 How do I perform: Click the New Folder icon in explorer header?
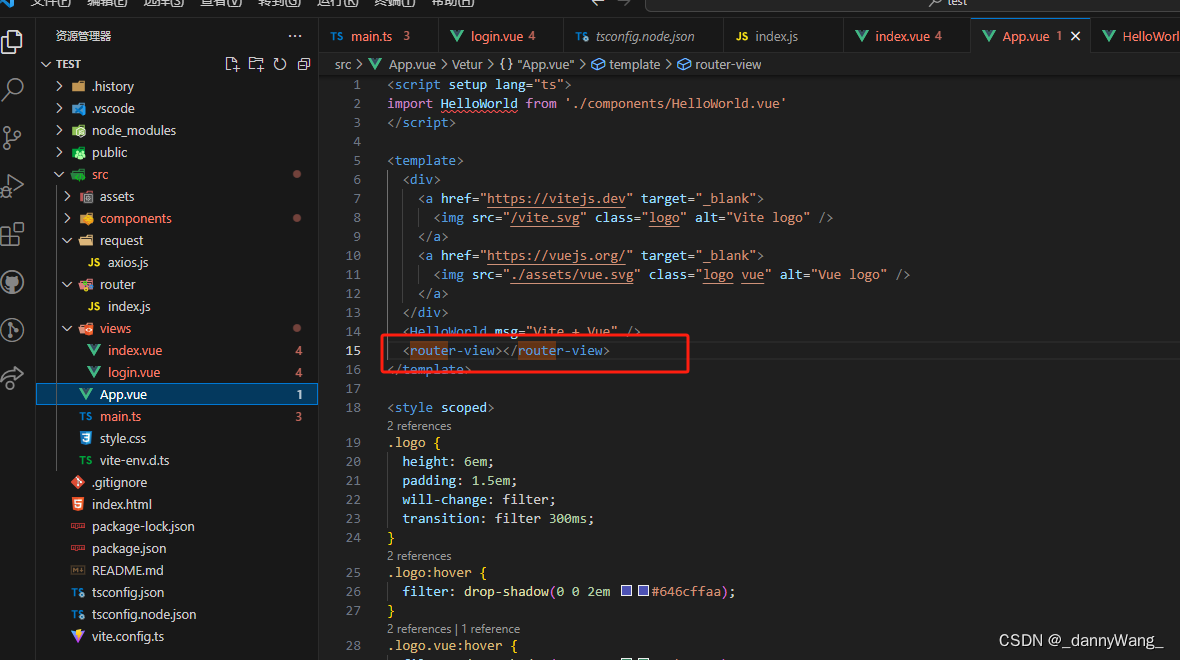pos(257,64)
